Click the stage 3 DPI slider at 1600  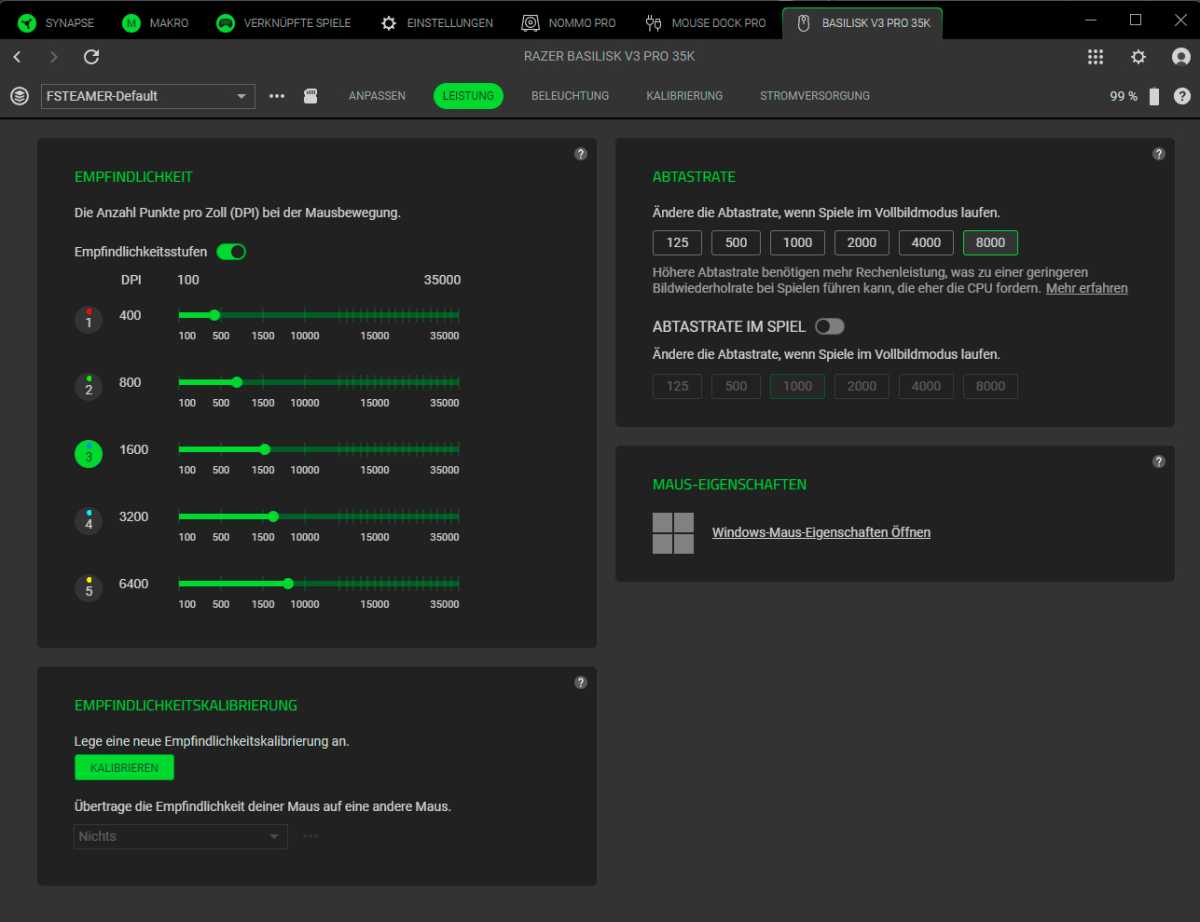pos(264,449)
